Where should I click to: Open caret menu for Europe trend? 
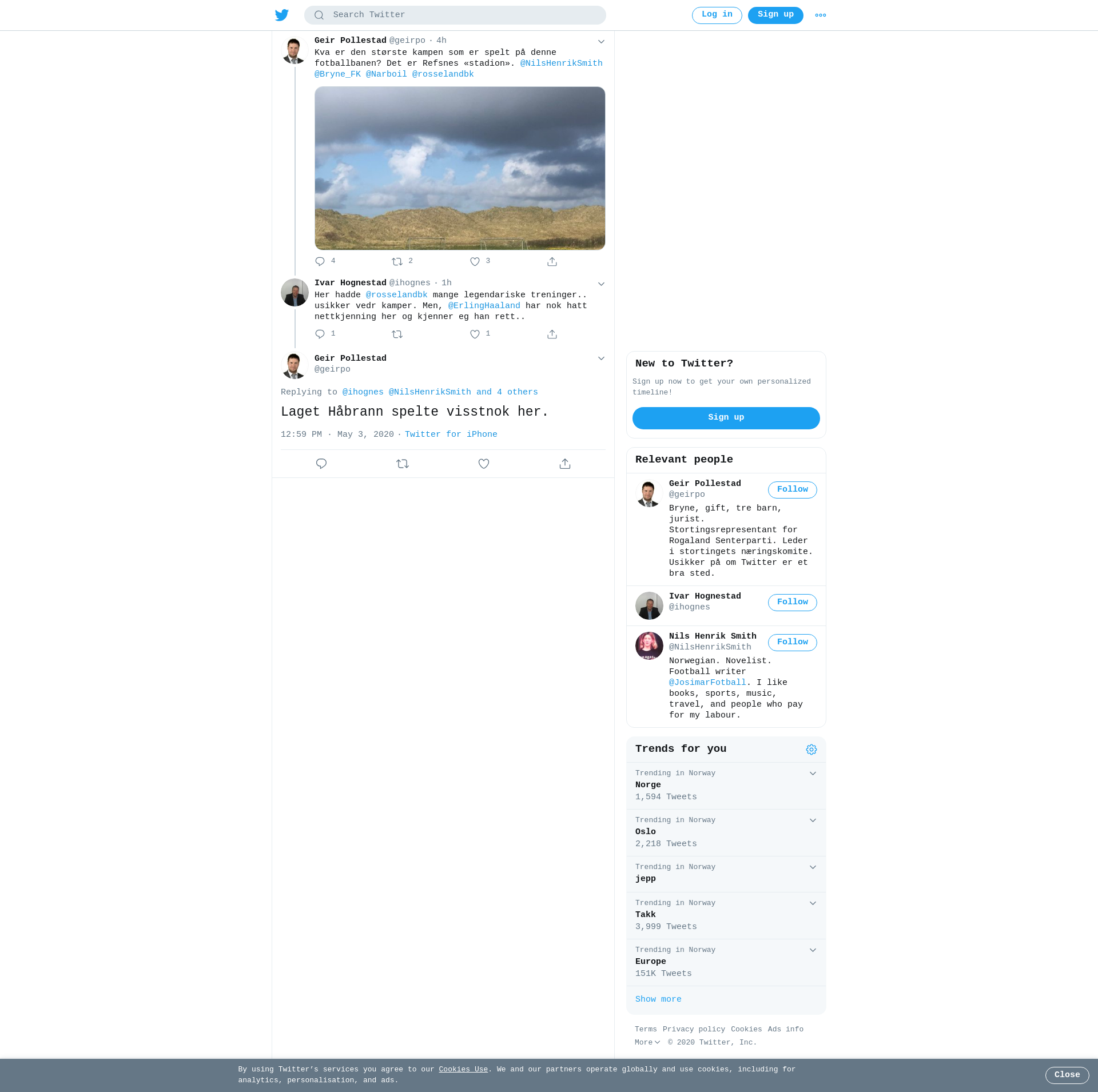[x=813, y=950]
